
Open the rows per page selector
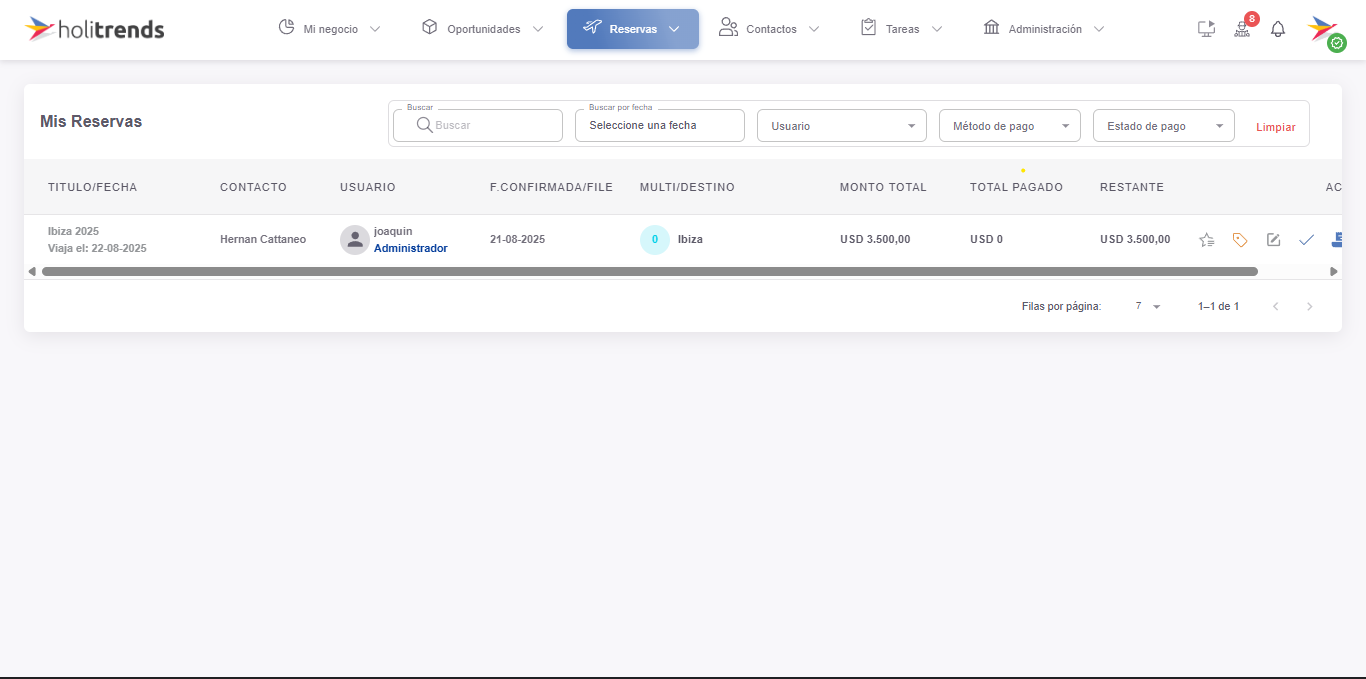point(1148,306)
